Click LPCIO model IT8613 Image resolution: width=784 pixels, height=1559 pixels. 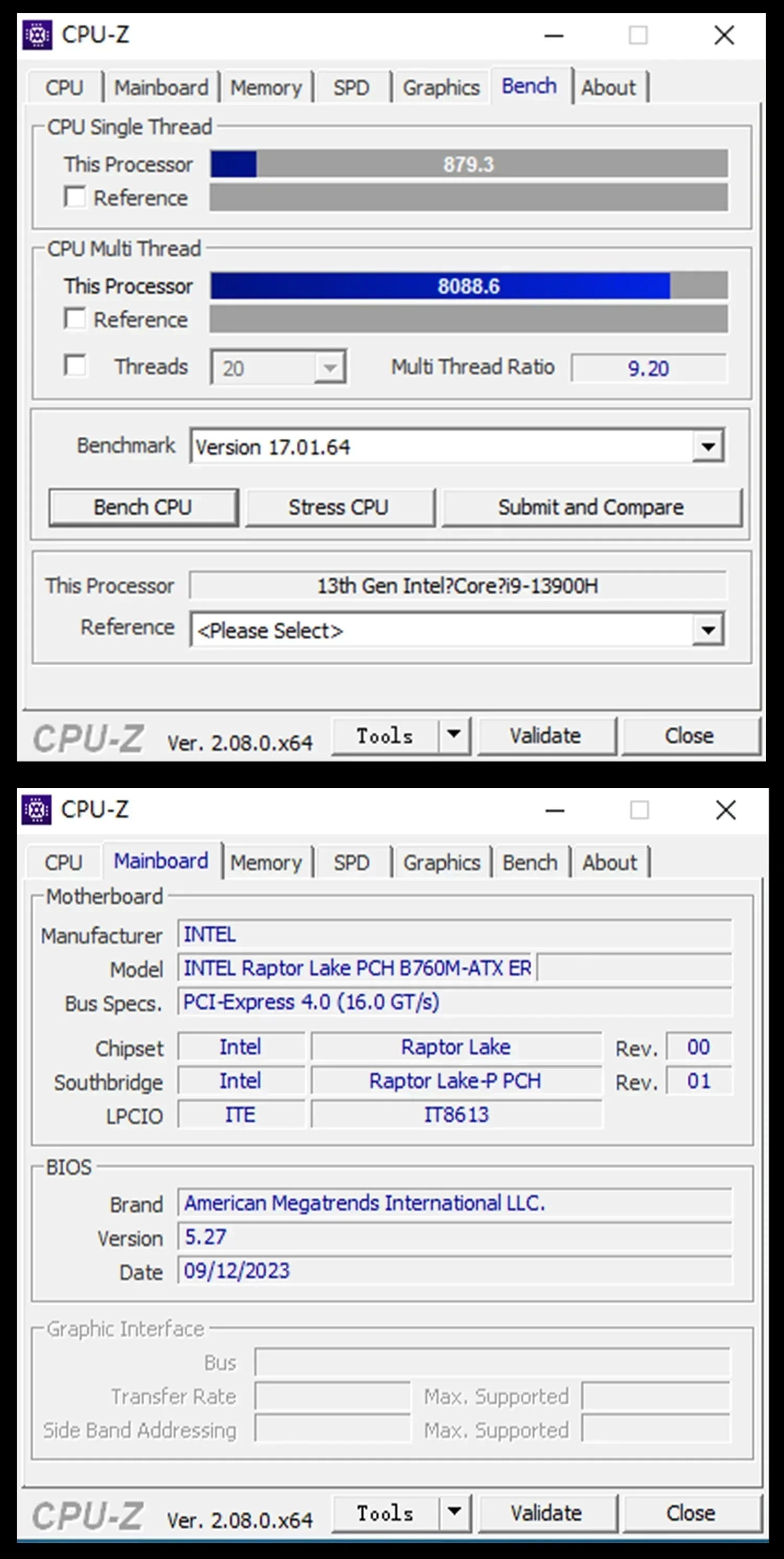456,1115
